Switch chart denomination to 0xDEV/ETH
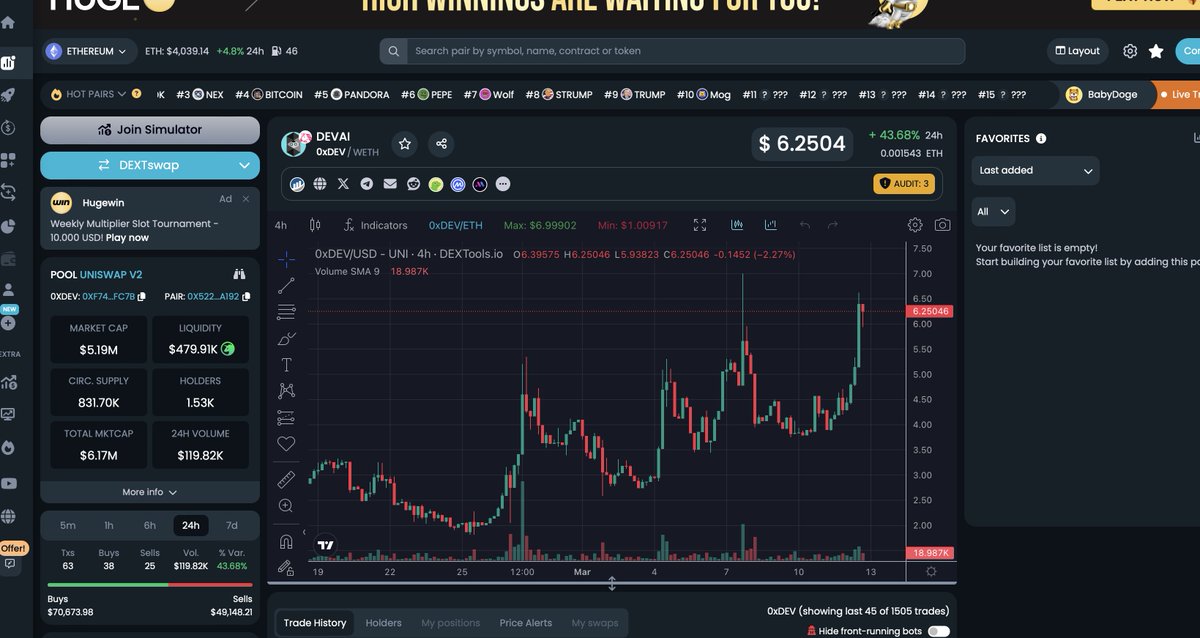This screenshot has width=1200, height=638. pyautogui.click(x=456, y=226)
